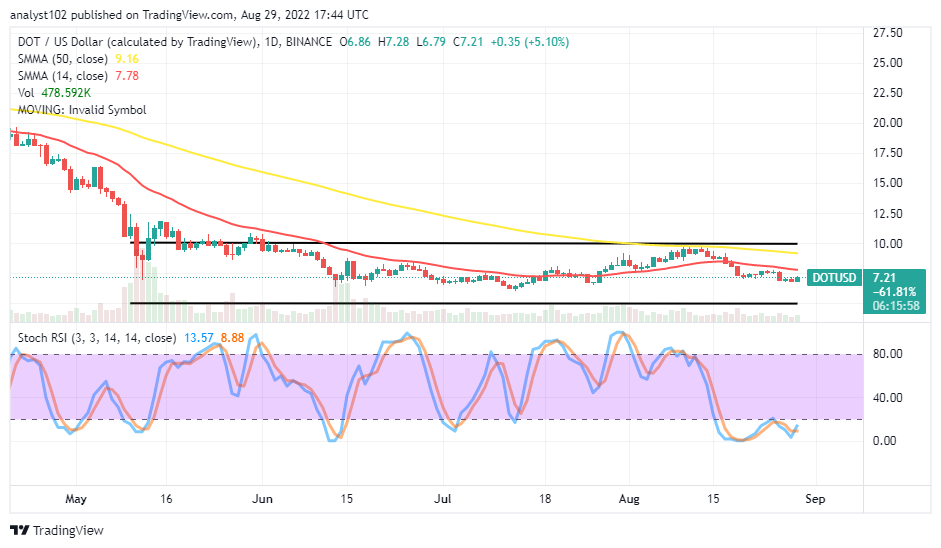Viewport: 941px width, 548px height.
Task: Click the DOTUSD price label tag
Action: (x=834, y=278)
